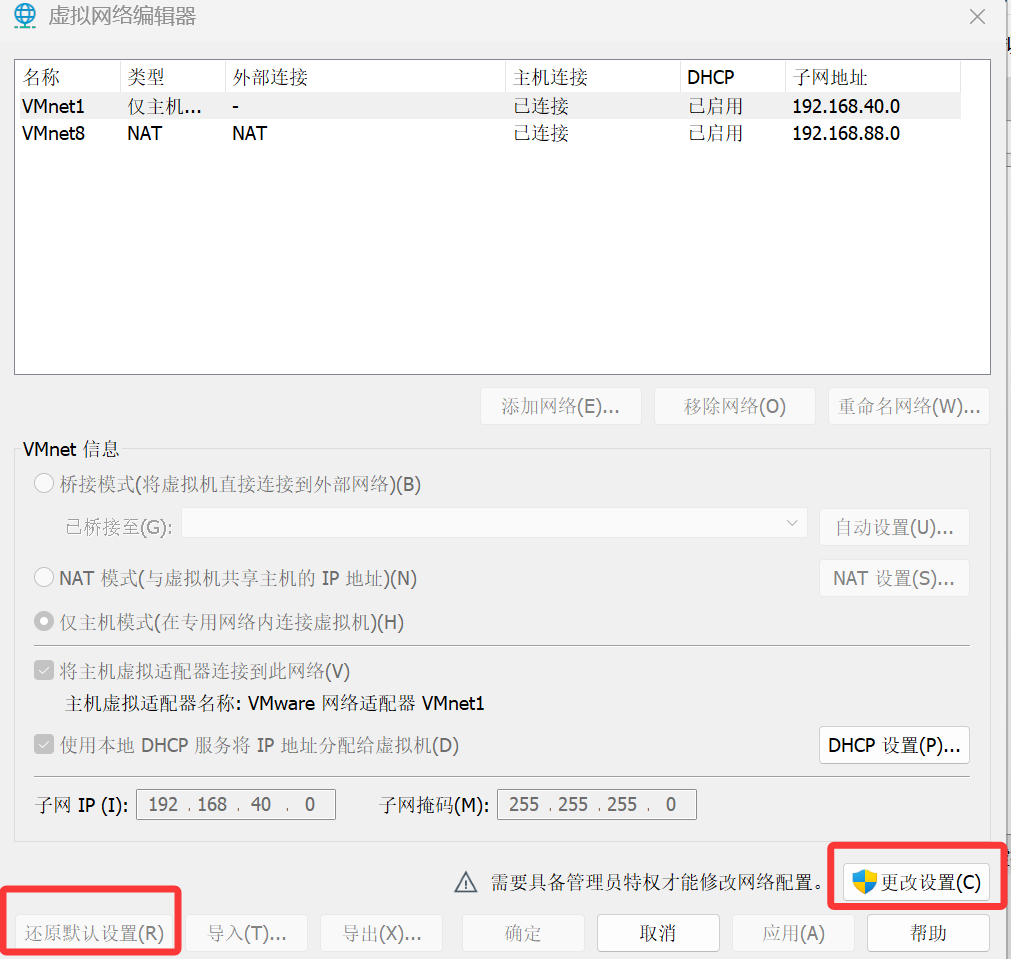
Task: Click VMnet1 type cell 仅主机...
Action: tap(164, 106)
